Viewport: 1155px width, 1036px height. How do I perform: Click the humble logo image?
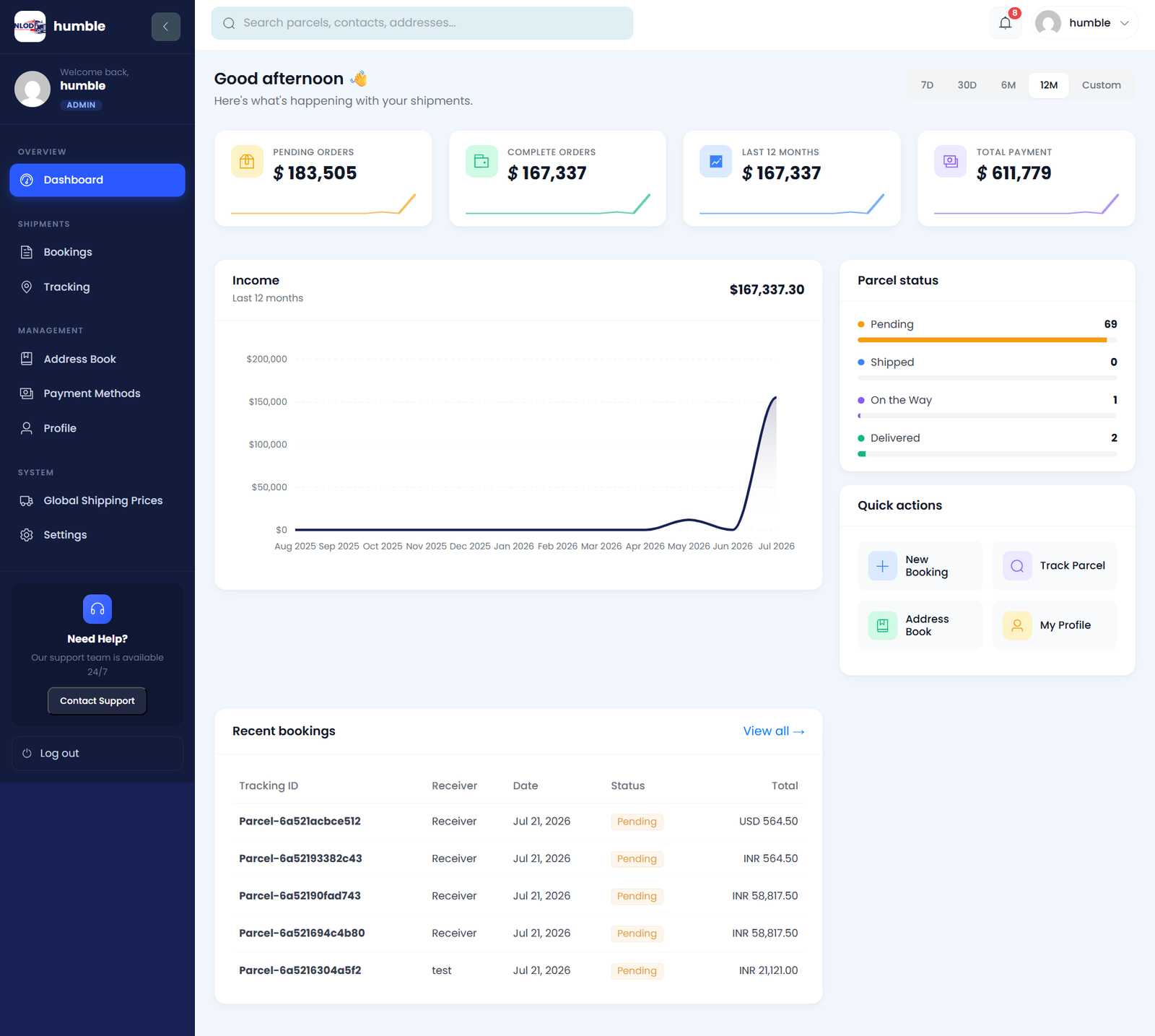(x=30, y=27)
